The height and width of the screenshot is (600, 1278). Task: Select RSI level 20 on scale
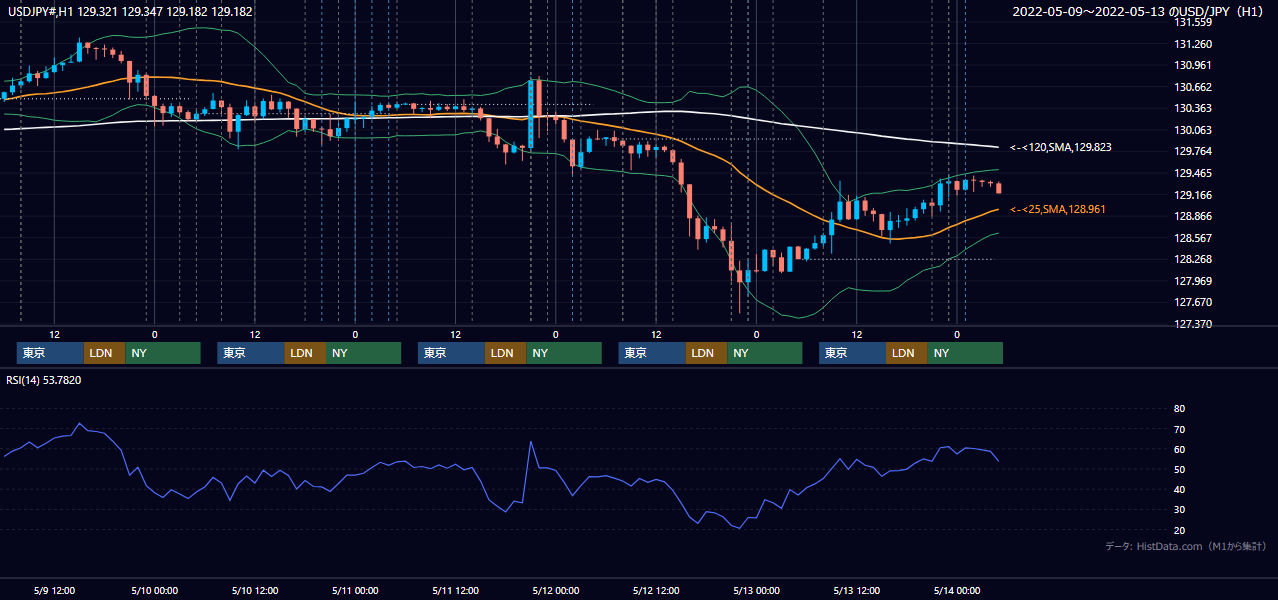click(x=1179, y=530)
